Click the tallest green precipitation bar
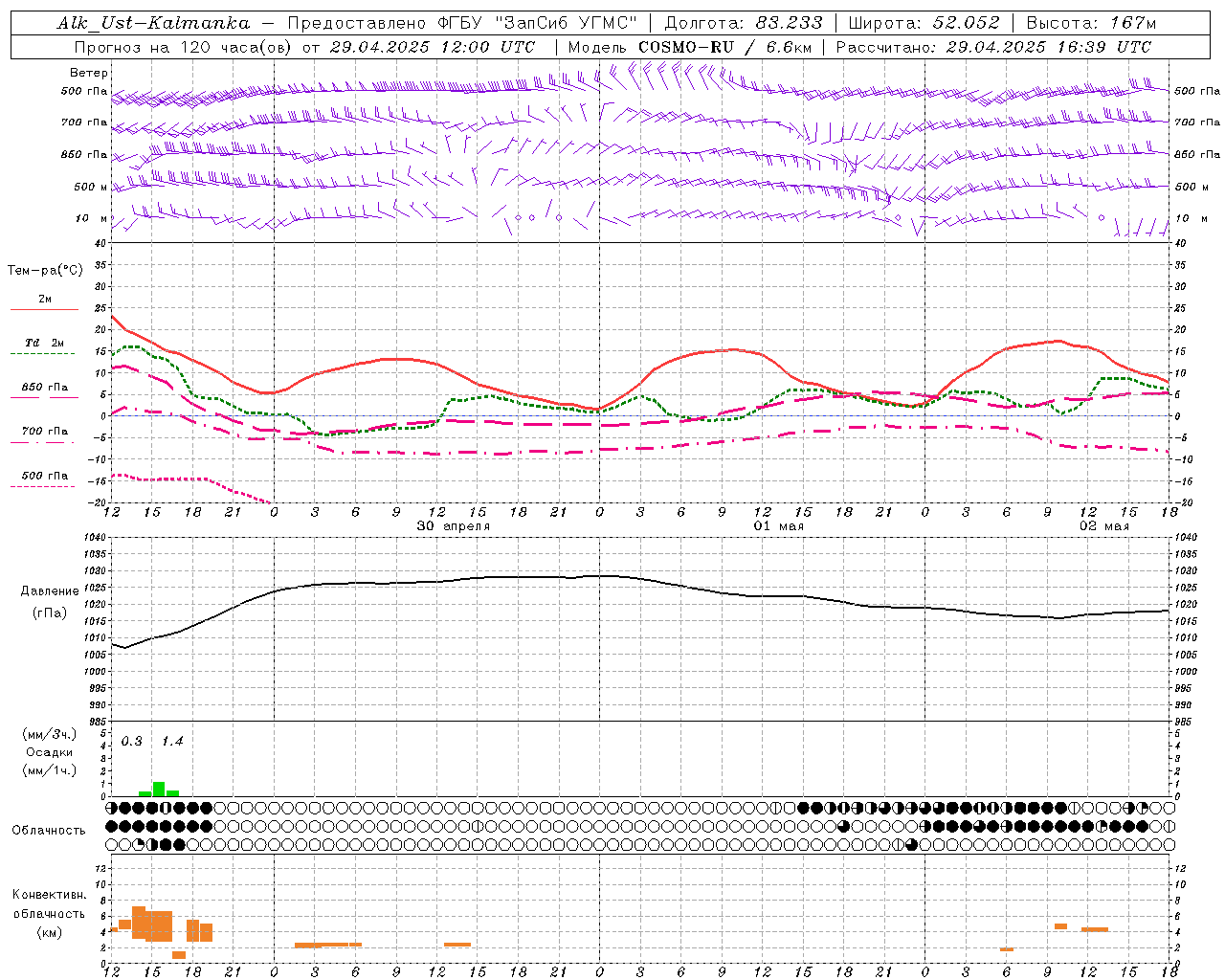The image size is (1225, 980). coord(159,790)
